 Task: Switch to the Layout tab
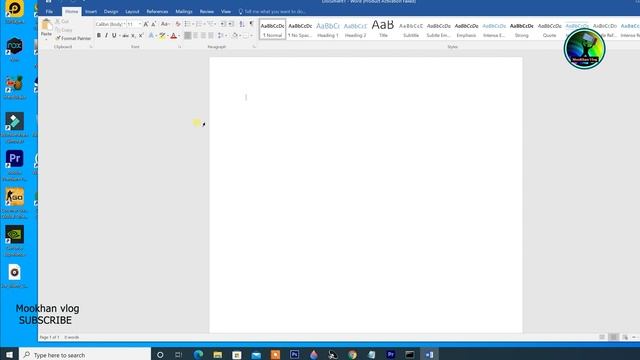pos(132,11)
